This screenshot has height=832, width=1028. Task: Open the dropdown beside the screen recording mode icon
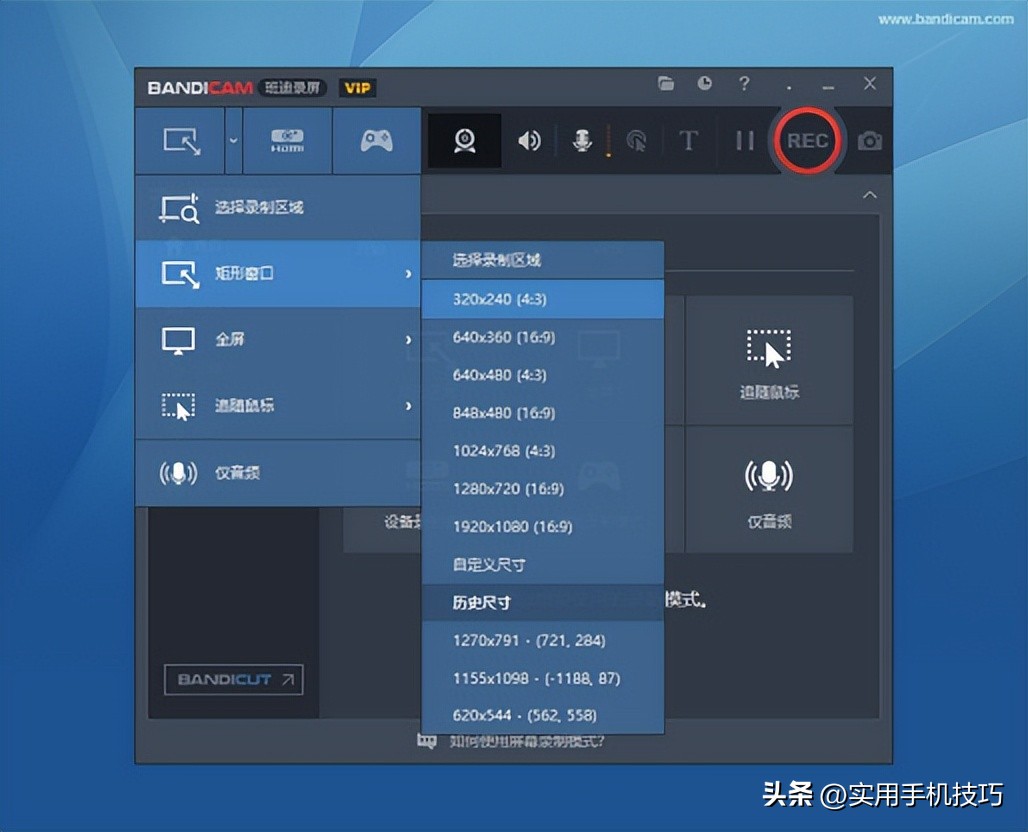tap(233, 140)
